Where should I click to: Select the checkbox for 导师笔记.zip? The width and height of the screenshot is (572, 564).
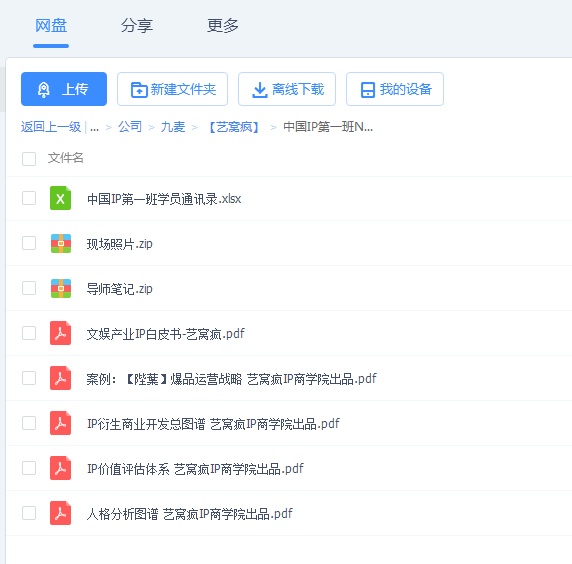click(x=29, y=288)
